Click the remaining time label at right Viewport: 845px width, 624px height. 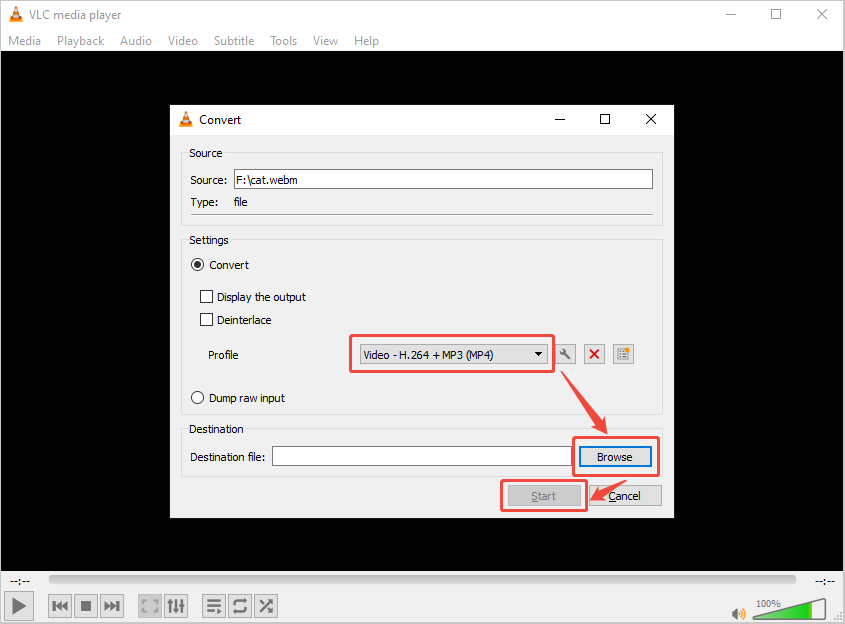tap(825, 581)
